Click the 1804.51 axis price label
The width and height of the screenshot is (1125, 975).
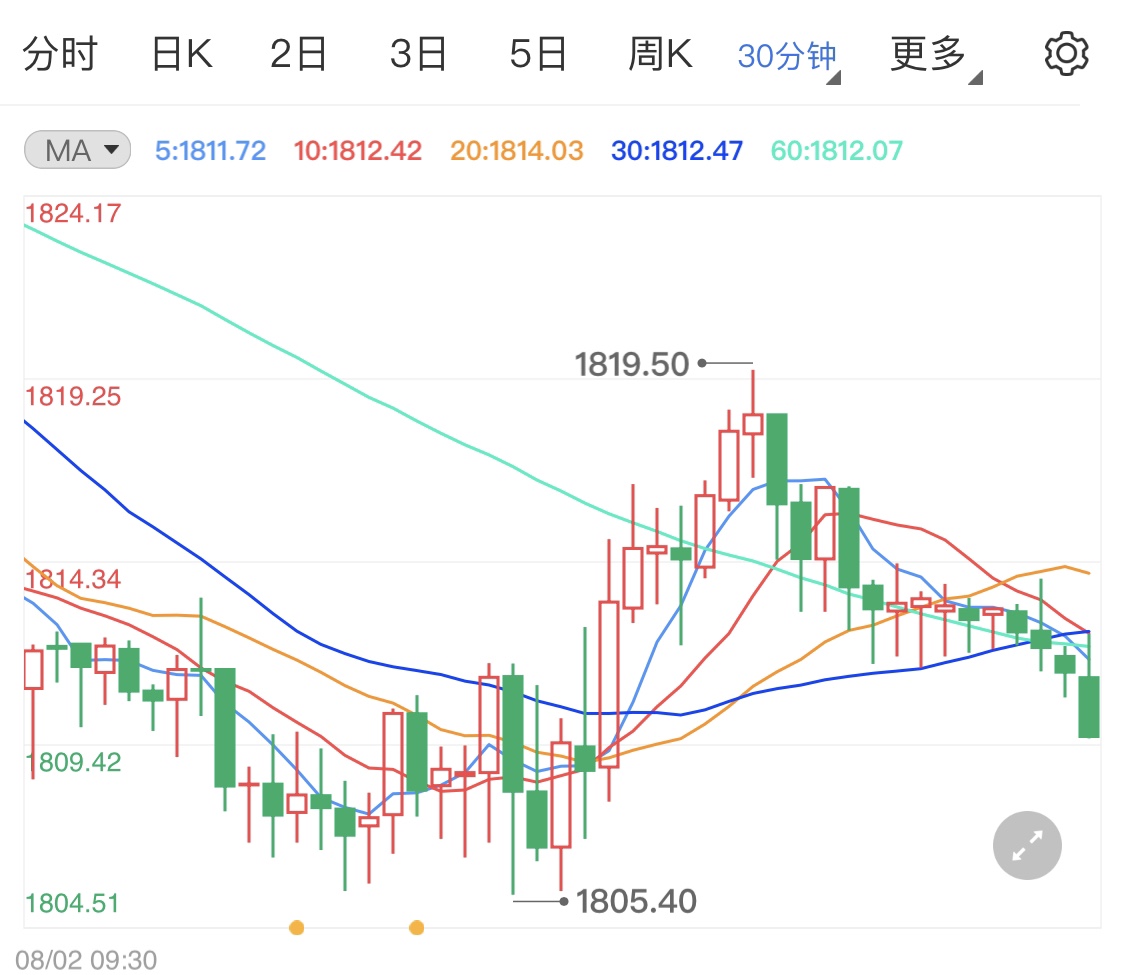click(x=72, y=903)
